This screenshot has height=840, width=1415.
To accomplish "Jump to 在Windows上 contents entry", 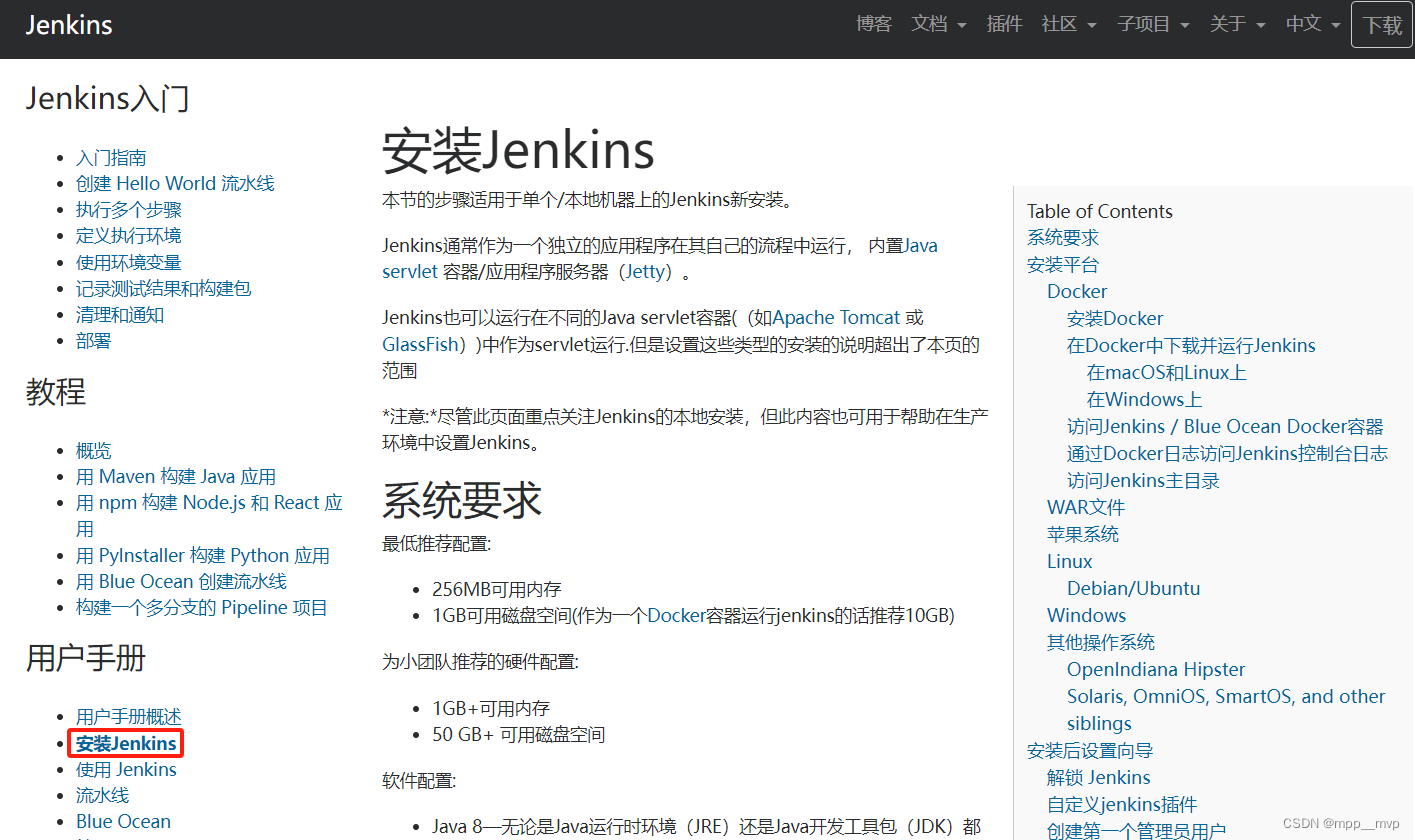I will coord(1145,399).
